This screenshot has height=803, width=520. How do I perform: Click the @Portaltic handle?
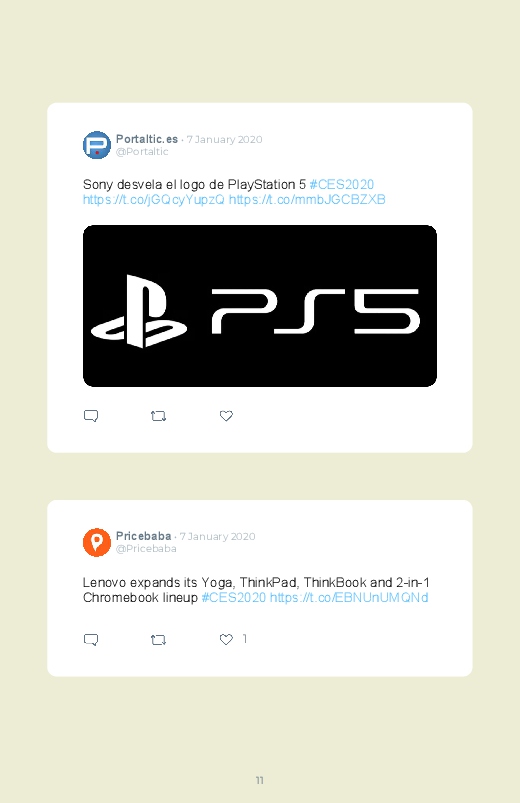(142, 152)
